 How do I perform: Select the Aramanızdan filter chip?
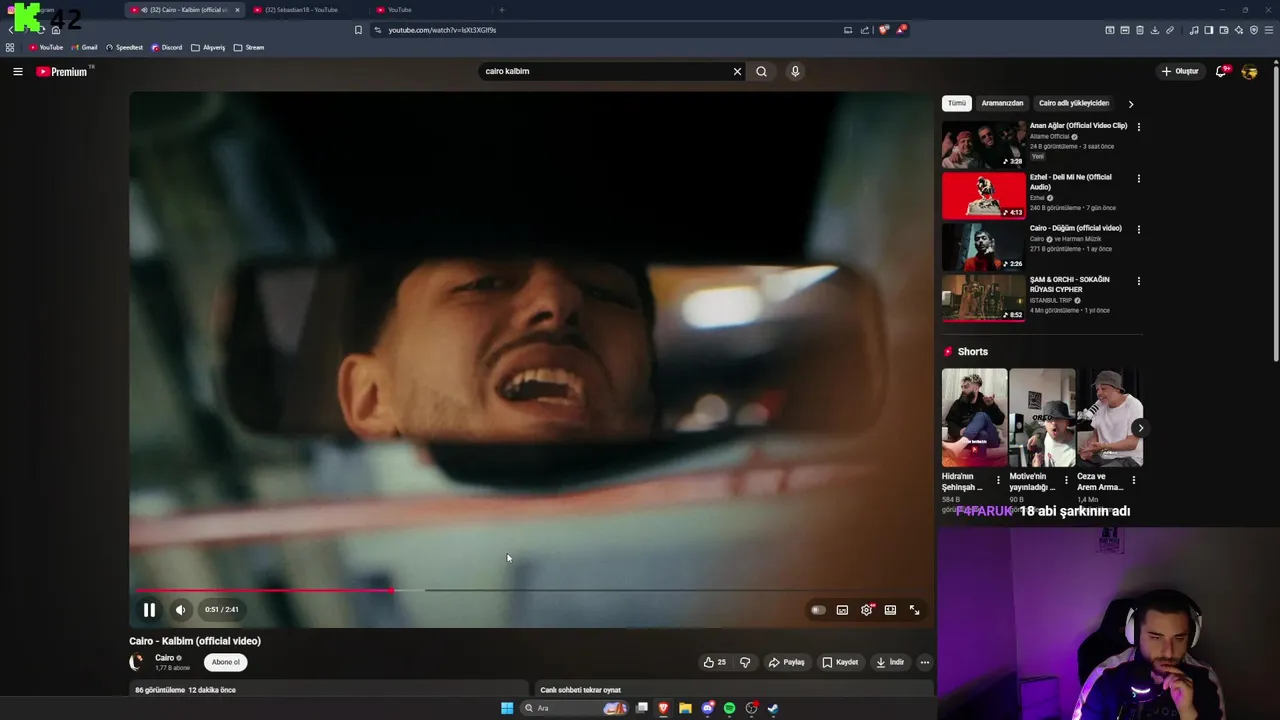point(1002,103)
